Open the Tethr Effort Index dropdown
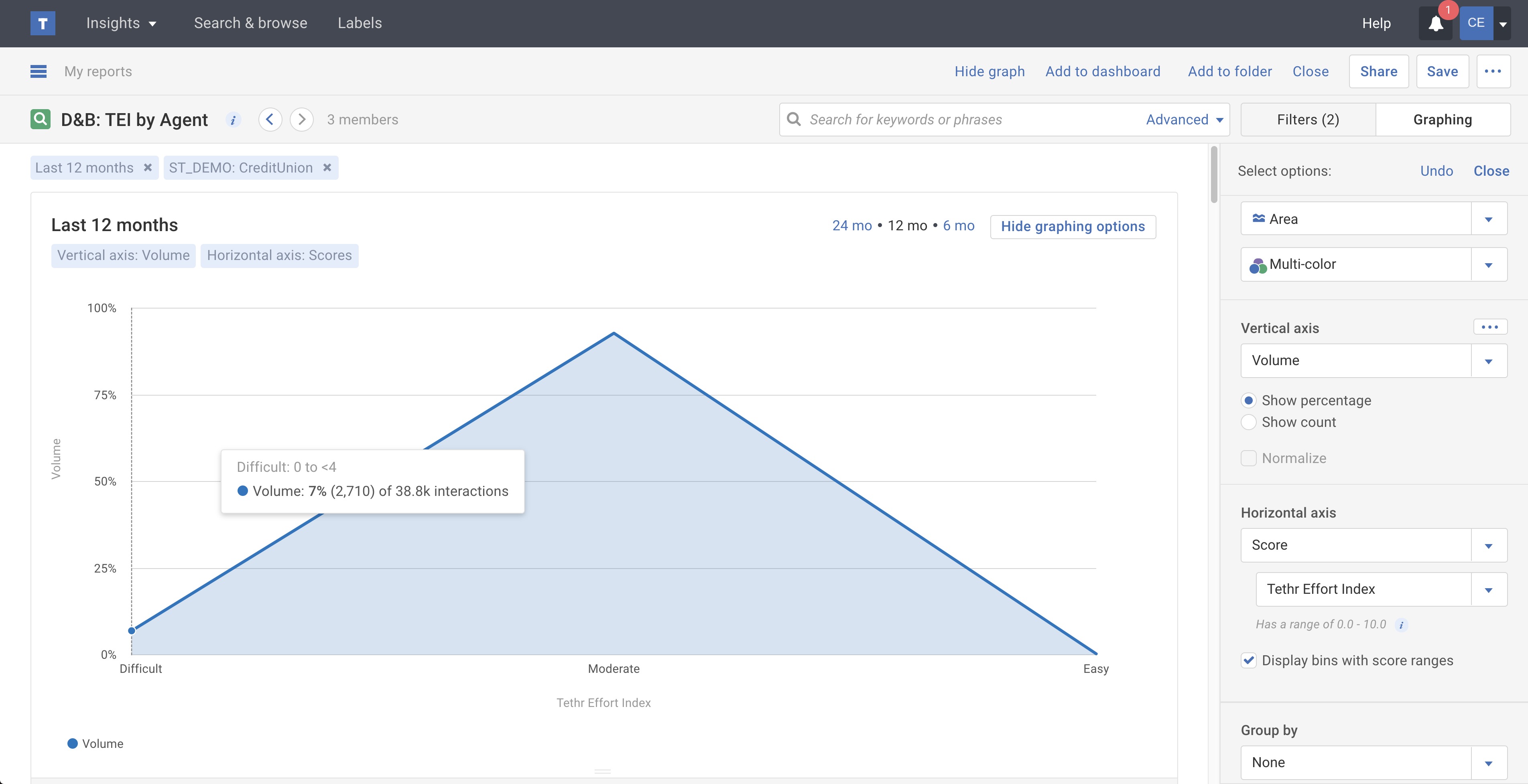The image size is (1528, 784). click(x=1488, y=589)
